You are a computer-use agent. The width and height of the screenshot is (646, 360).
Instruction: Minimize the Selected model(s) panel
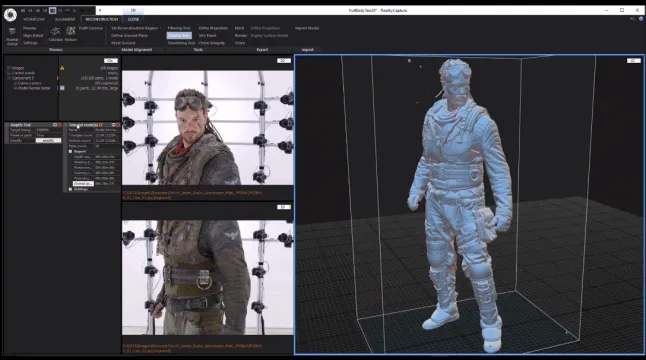(x=113, y=125)
